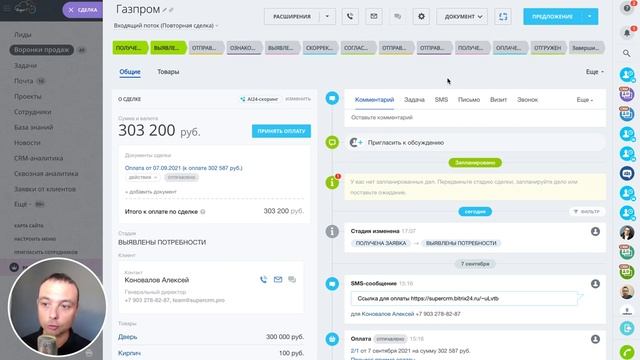Screen dimensions: 640x360
Task: Click the Оставьте комментарий input field
Action: click(x=475, y=118)
